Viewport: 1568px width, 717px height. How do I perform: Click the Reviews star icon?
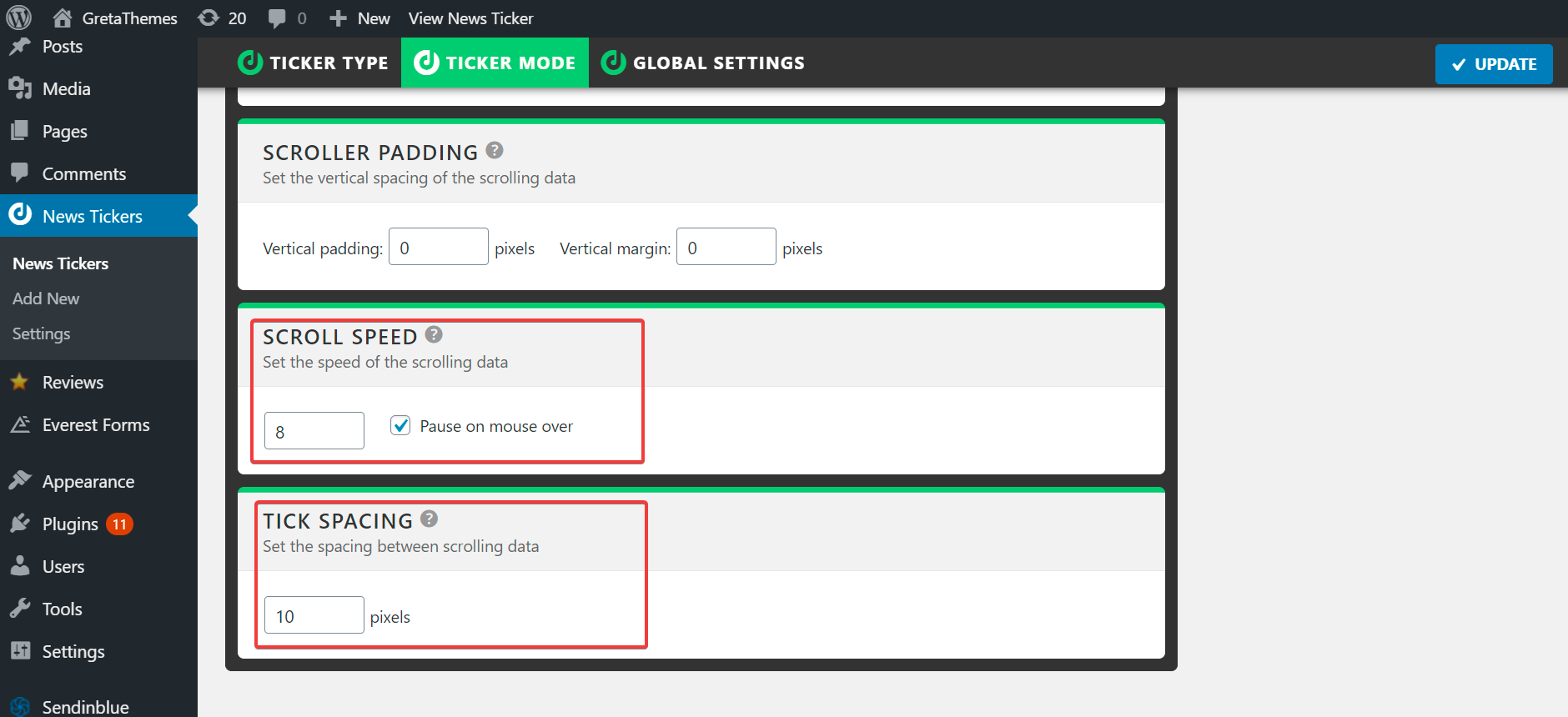[x=20, y=382]
